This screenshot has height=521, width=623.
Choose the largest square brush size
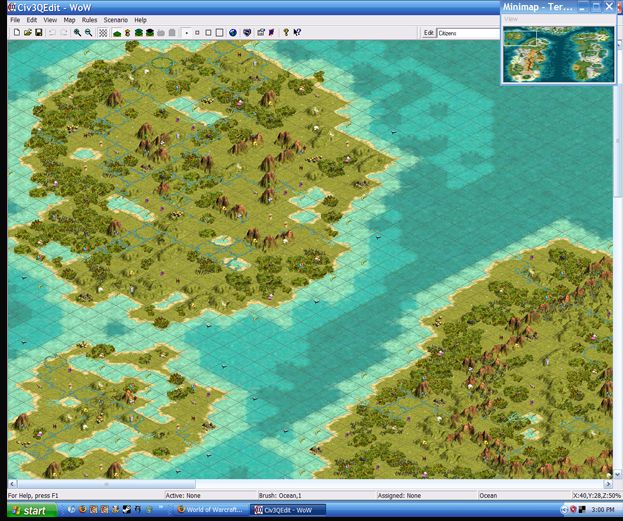[219, 33]
